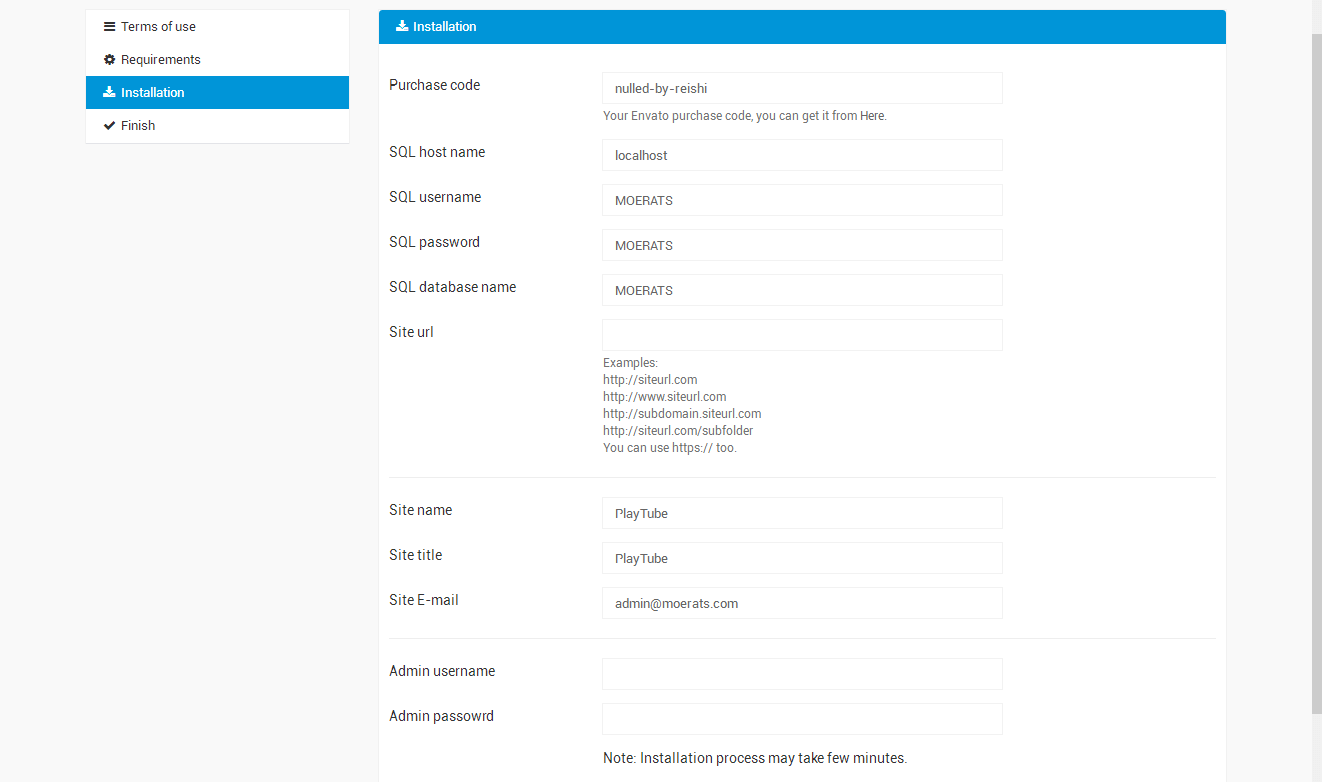
Task: Open the Terms of use step
Action: coord(158,27)
